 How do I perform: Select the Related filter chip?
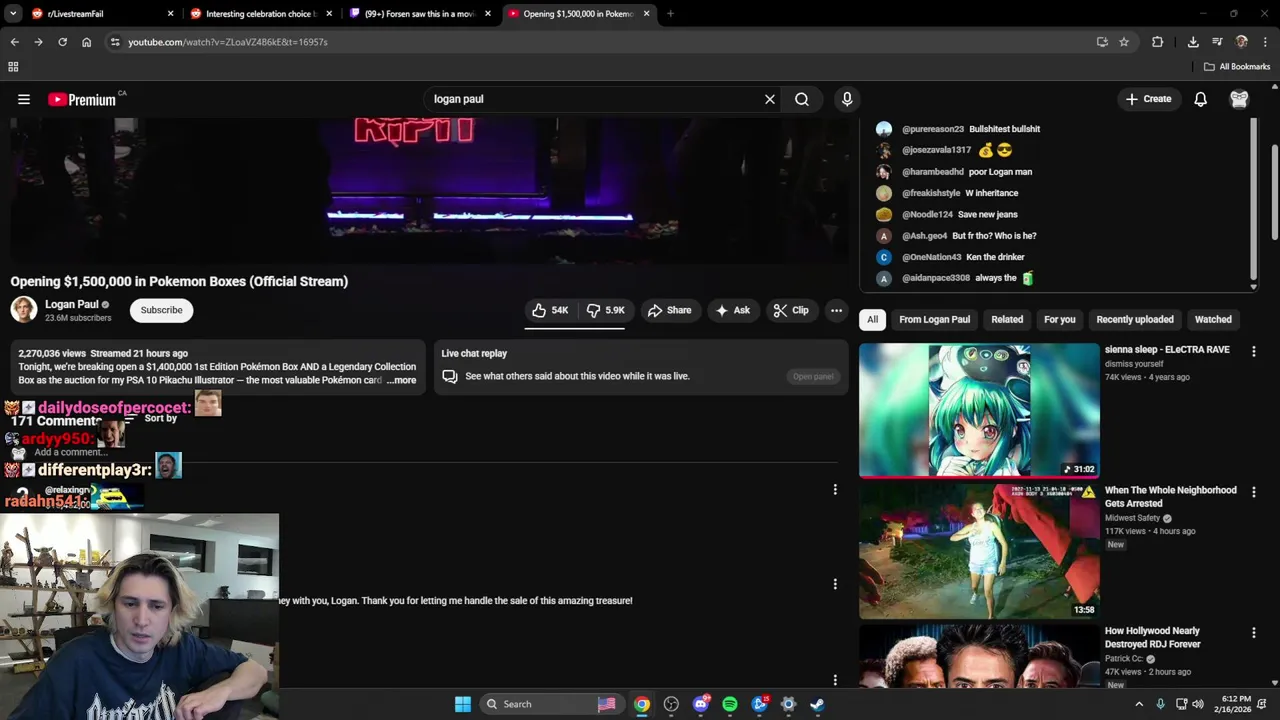pyautogui.click(x=1007, y=319)
